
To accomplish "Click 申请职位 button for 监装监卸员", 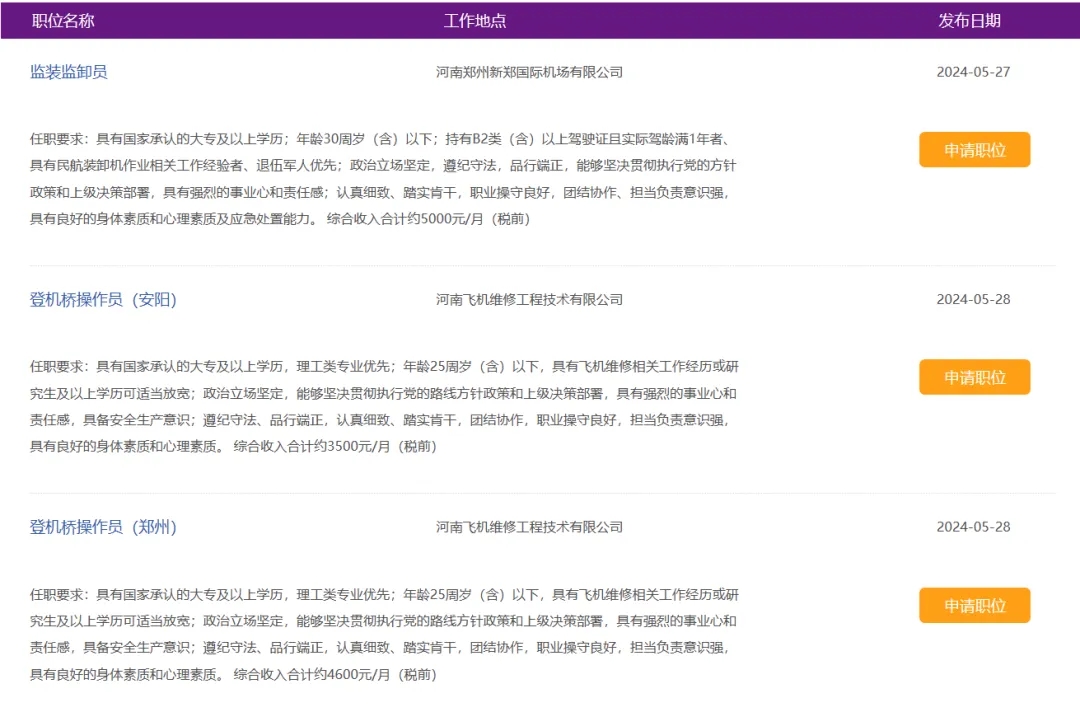I will click(x=974, y=149).
